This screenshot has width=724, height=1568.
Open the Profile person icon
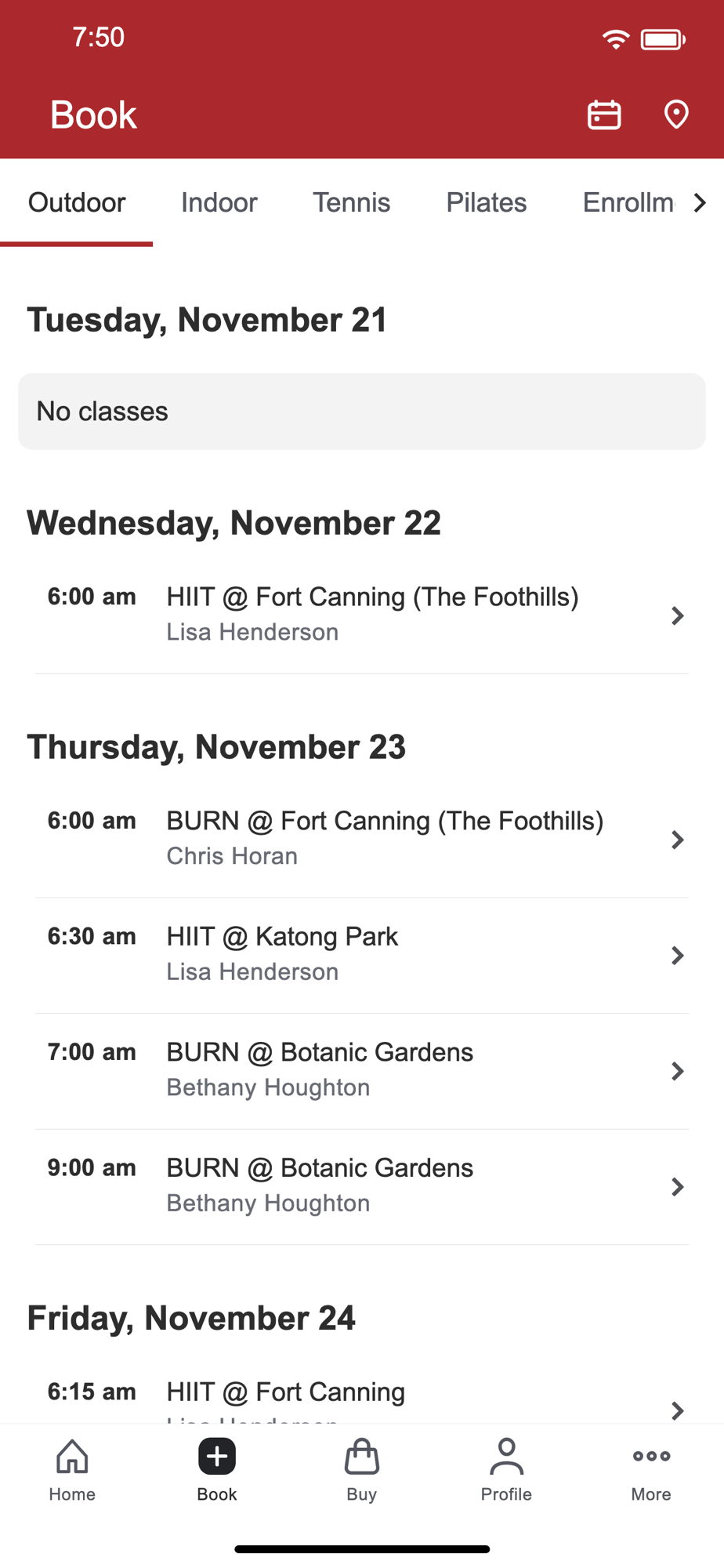pos(506,1457)
